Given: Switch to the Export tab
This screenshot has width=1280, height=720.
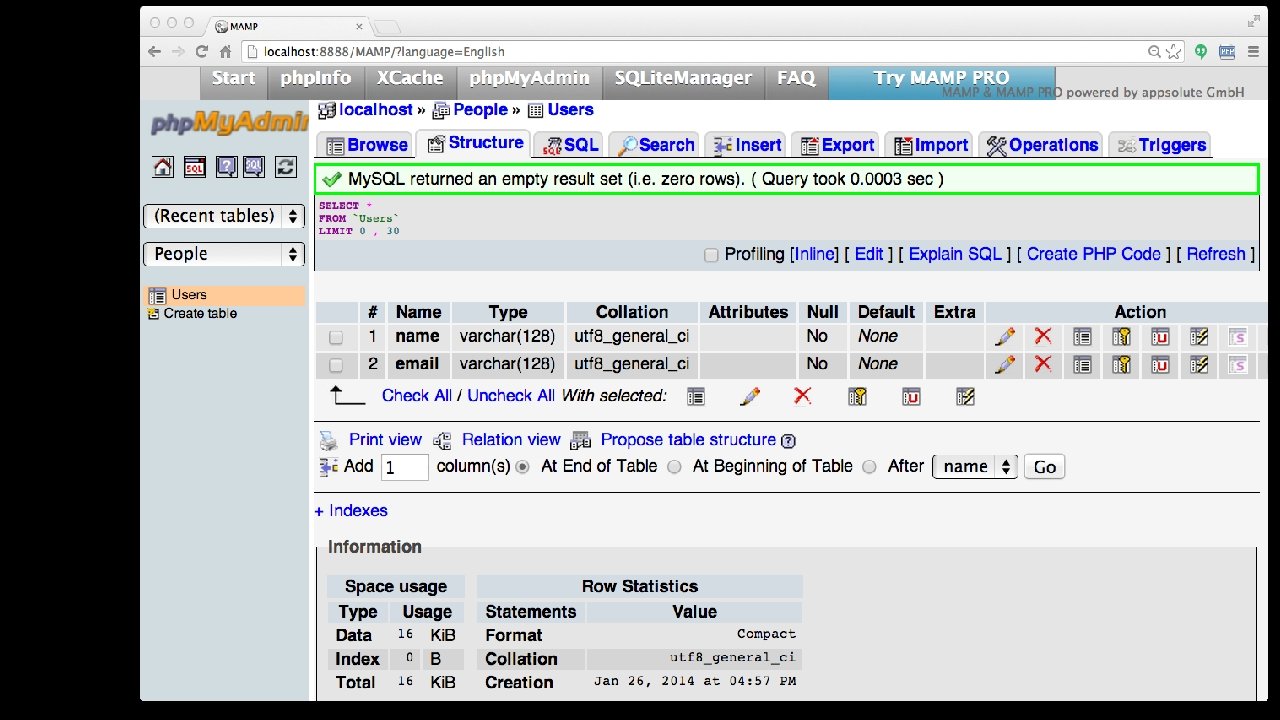Looking at the screenshot, I should [836, 145].
